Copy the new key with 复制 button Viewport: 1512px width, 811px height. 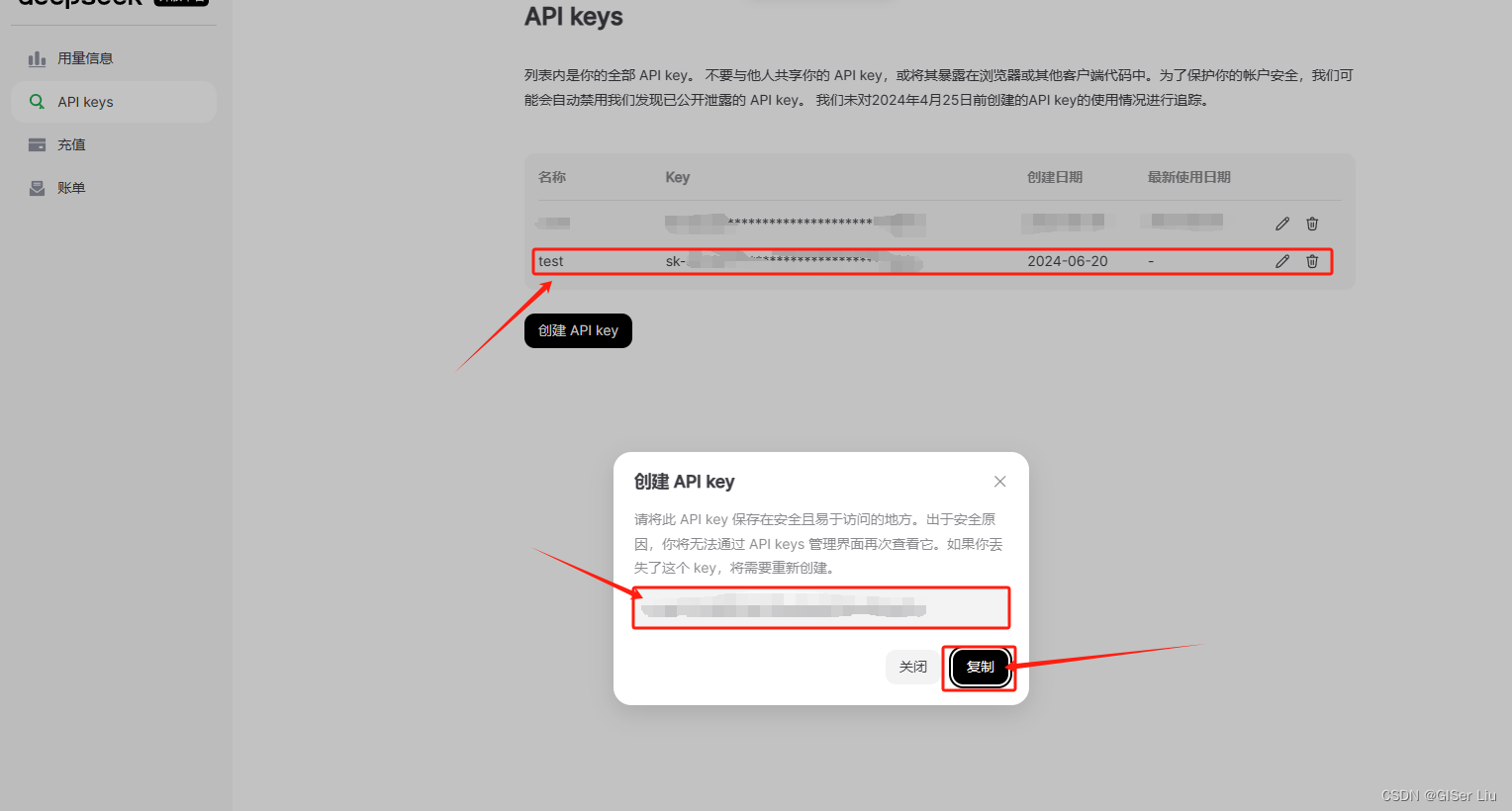coord(980,667)
